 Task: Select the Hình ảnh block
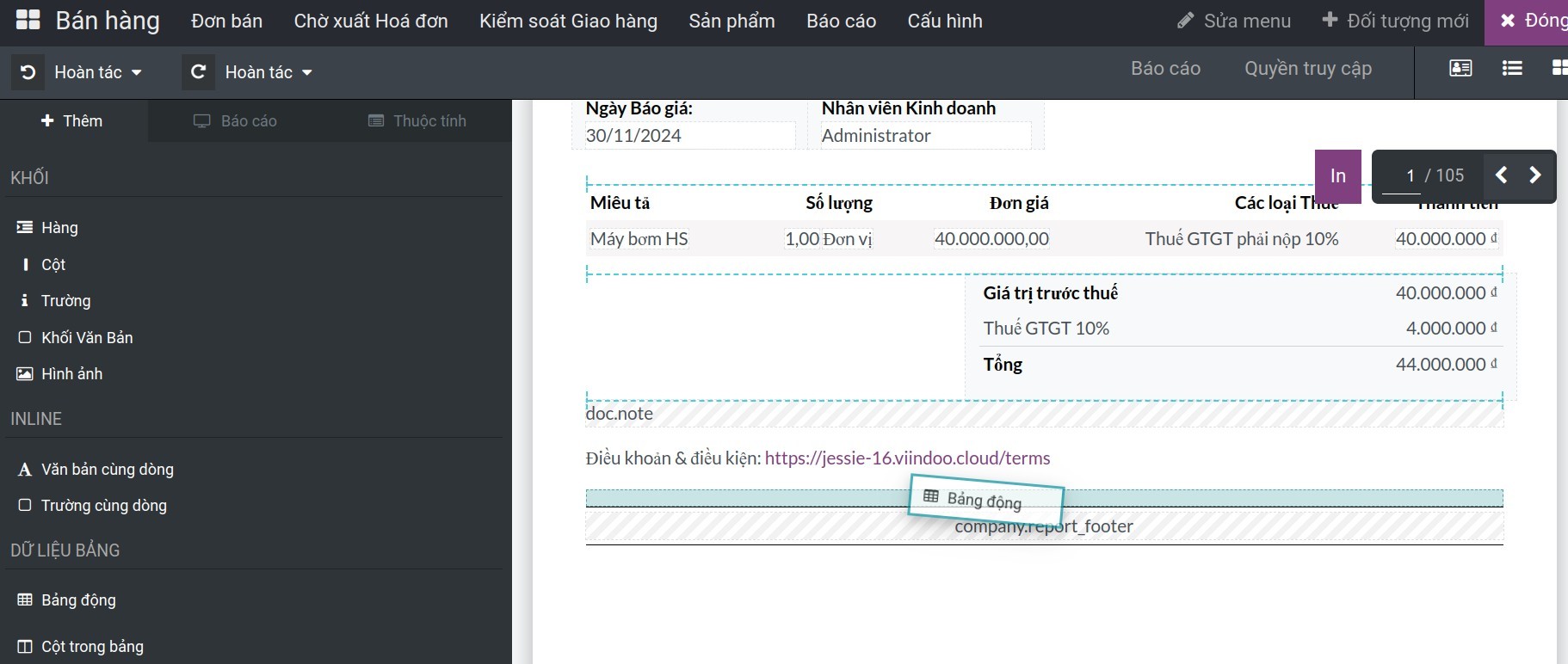pos(59,374)
